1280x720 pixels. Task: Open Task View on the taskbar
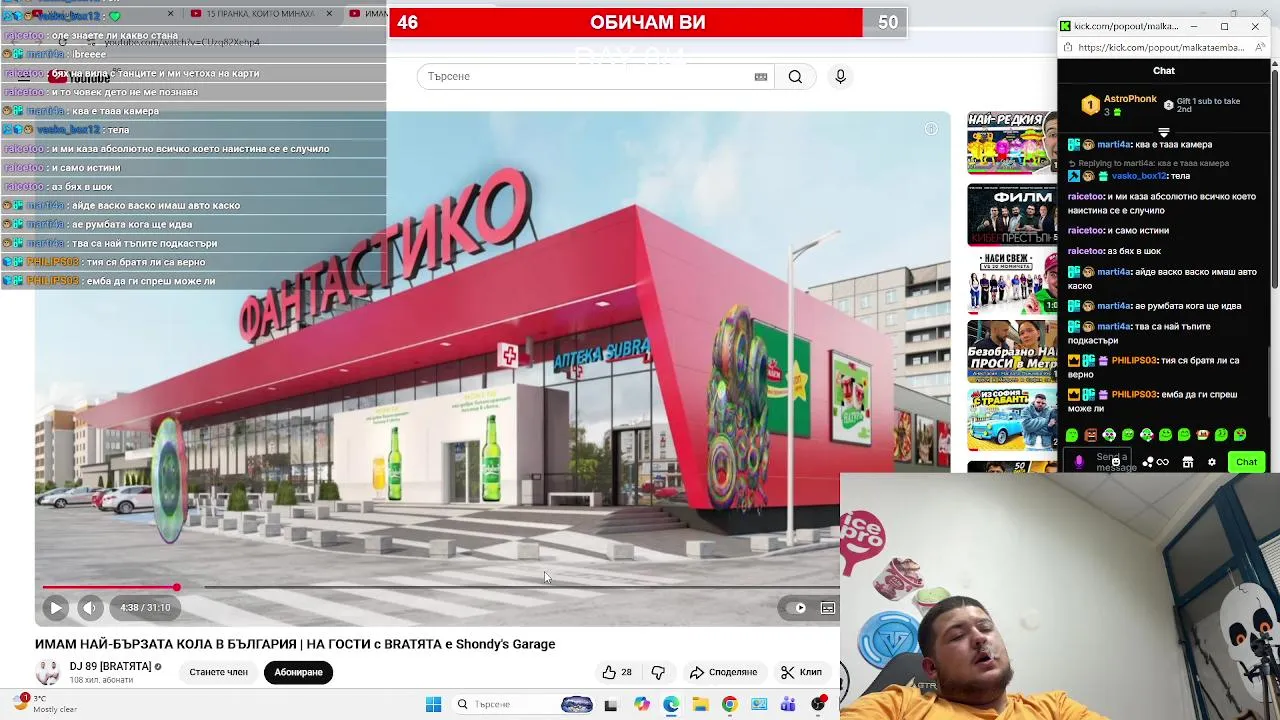611,704
